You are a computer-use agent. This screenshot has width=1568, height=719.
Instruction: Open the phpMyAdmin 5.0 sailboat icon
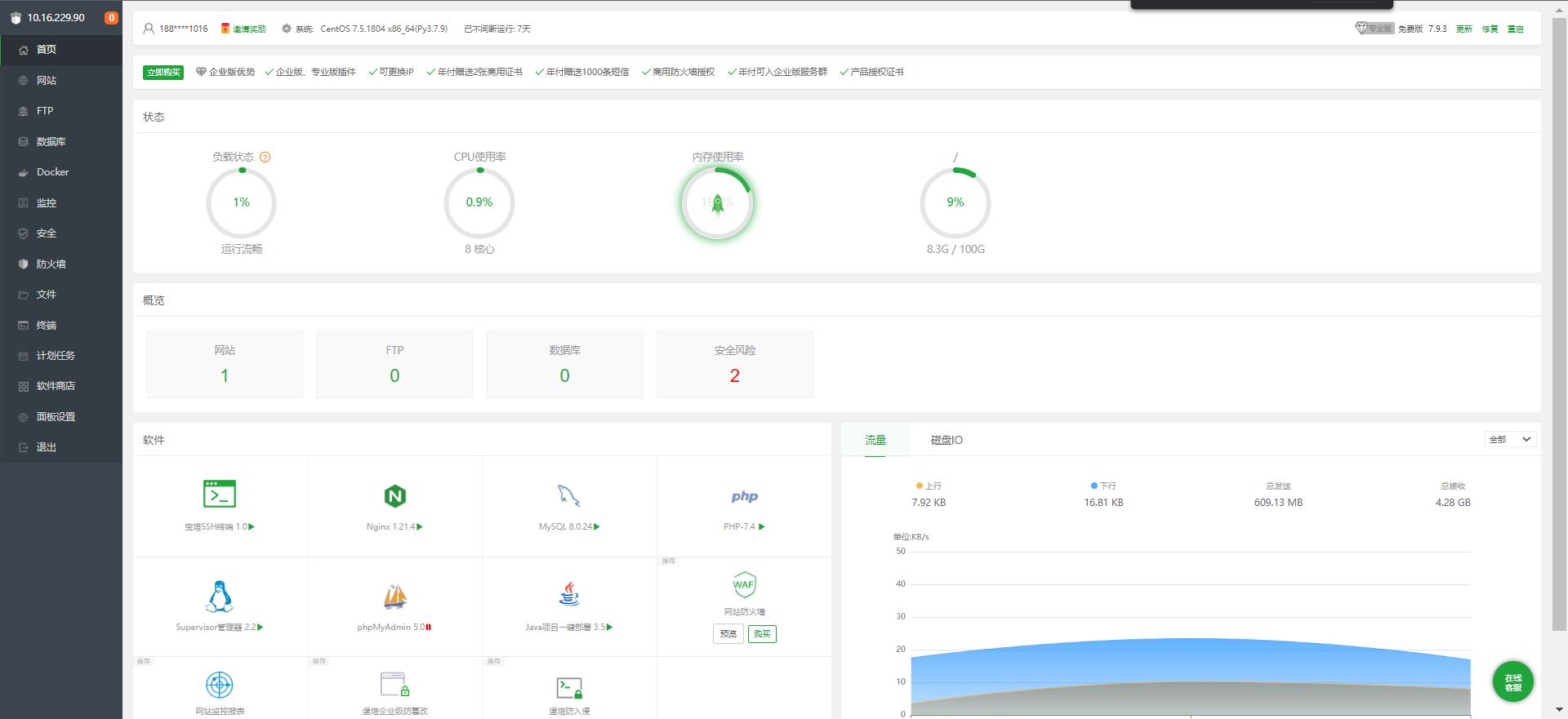click(x=395, y=597)
